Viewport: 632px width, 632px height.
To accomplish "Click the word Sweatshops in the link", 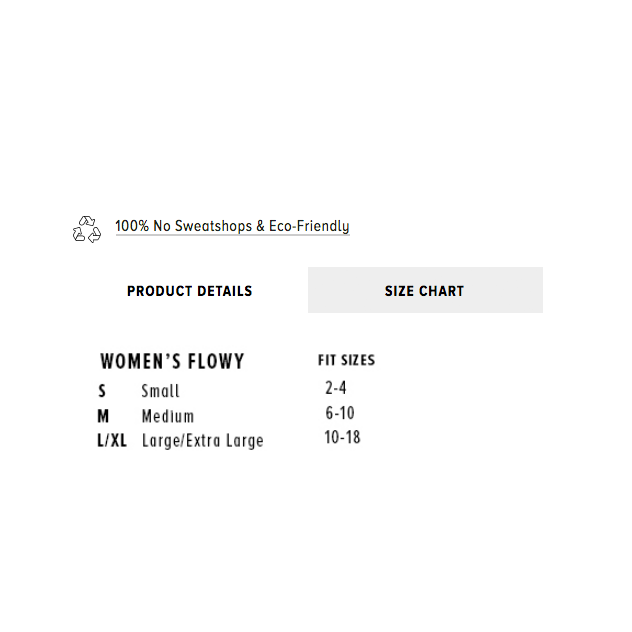I will pos(213,226).
